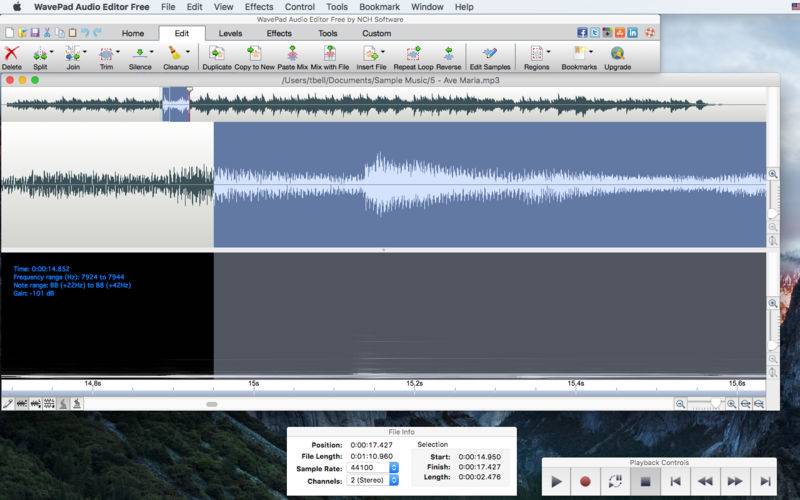This screenshot has height=500, width=800.
Task: Open the Split dropdown arrow
Action: click(x=52, y=52)
